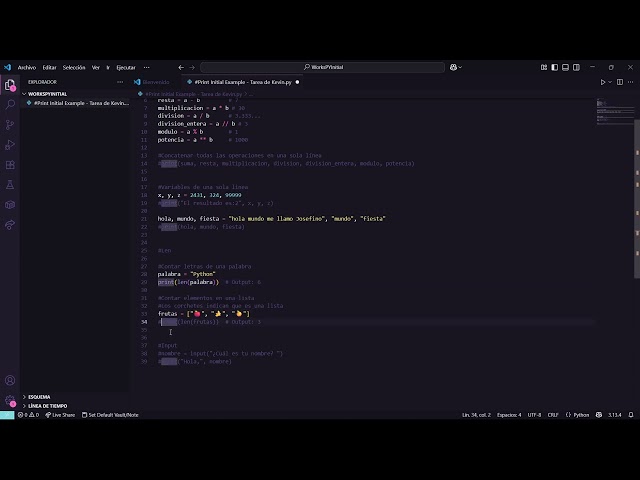Open the notifications bell
640x480 pixels.
click(631, 415)
